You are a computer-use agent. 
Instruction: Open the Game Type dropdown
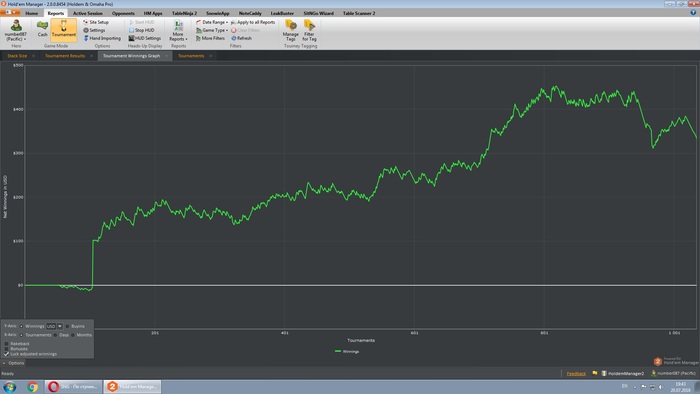click(x=212, y=30)
